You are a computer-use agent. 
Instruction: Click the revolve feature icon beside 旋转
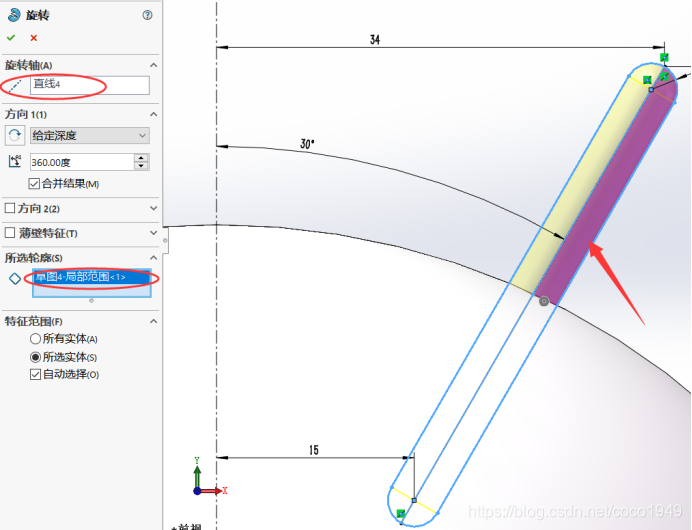coord(14,15)
